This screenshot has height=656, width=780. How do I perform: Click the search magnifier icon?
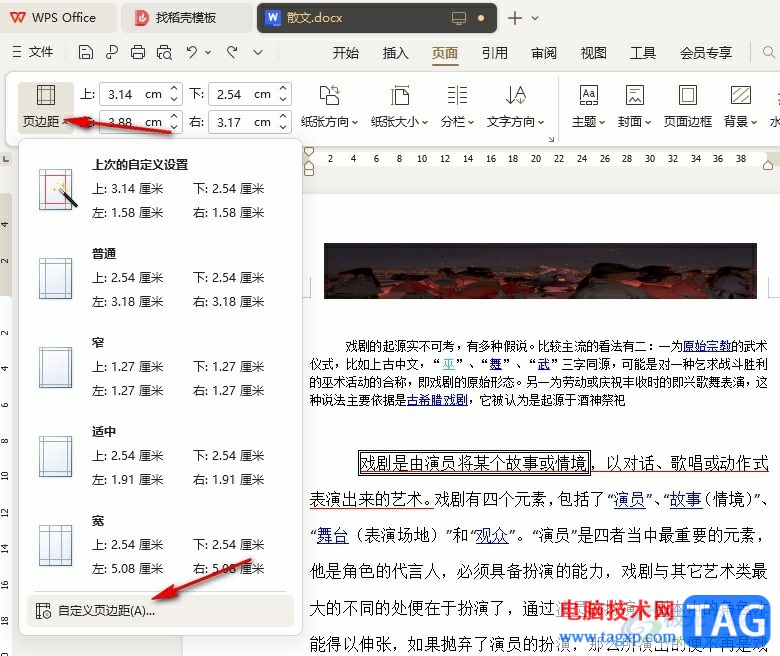(x=769, y=52)
